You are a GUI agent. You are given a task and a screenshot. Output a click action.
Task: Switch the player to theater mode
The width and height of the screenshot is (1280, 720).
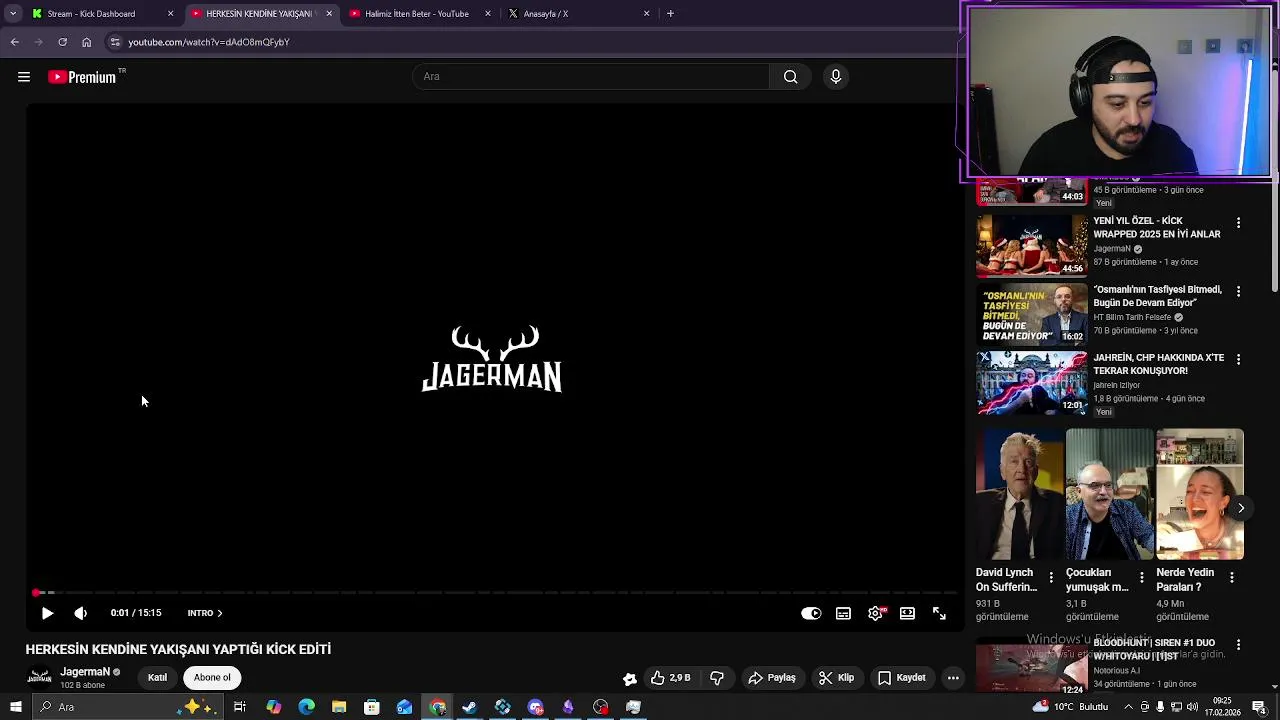[907, 613]
